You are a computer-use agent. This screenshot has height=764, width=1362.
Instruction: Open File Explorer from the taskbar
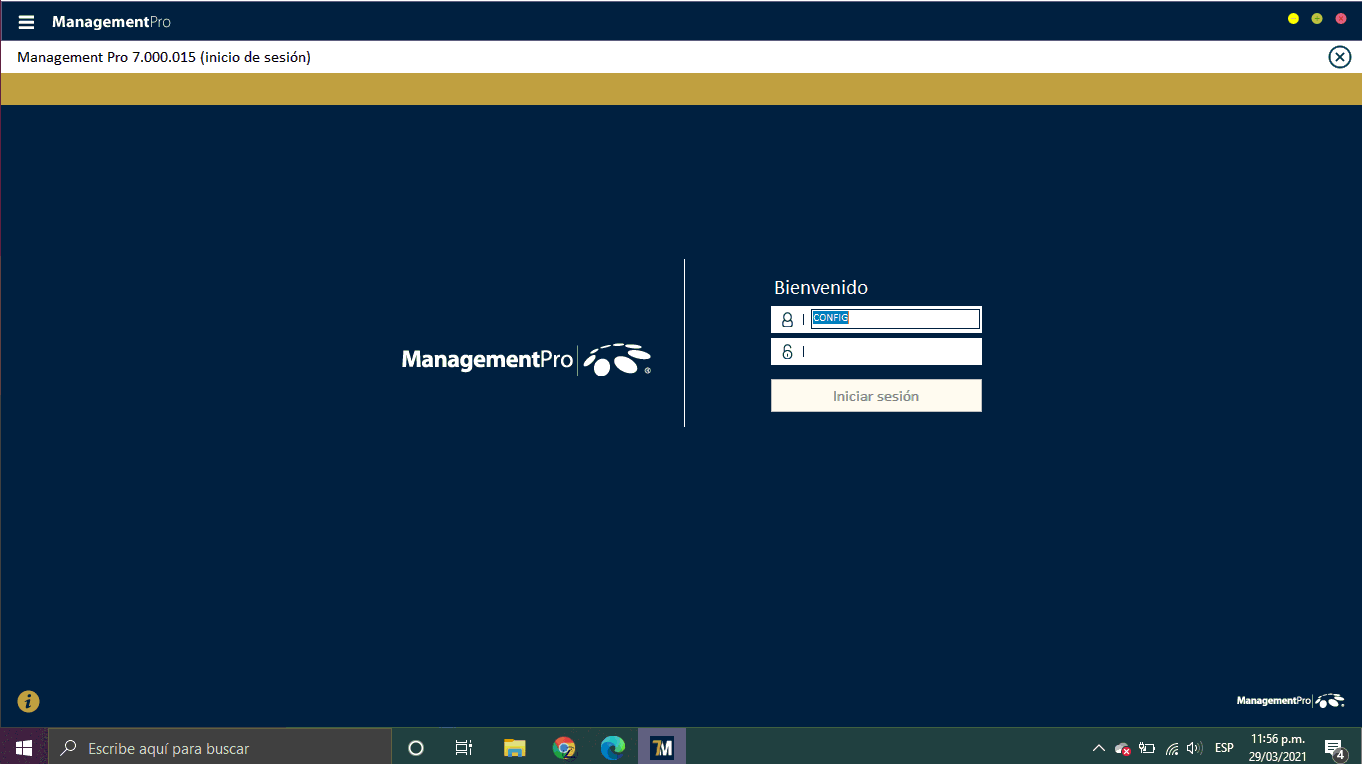(x=515, y=747)
